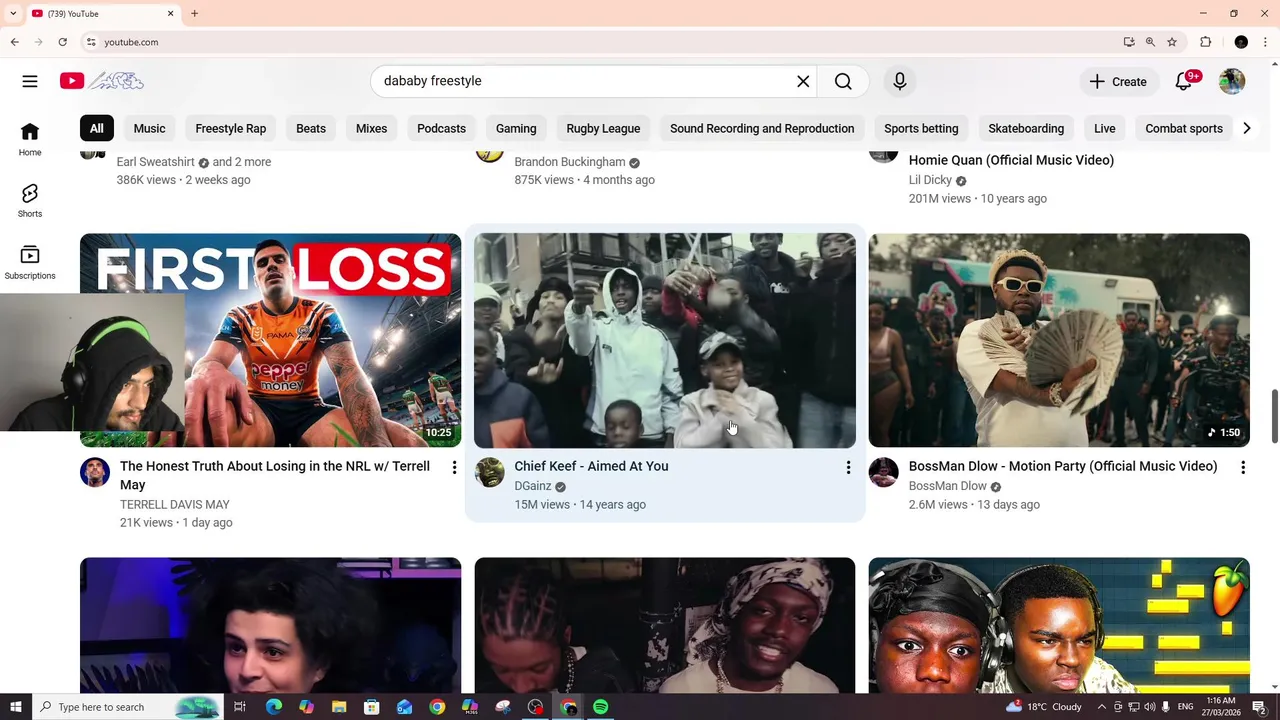
Task: Select the Freestyle Rap chip
Action: (x=231, y=128)
